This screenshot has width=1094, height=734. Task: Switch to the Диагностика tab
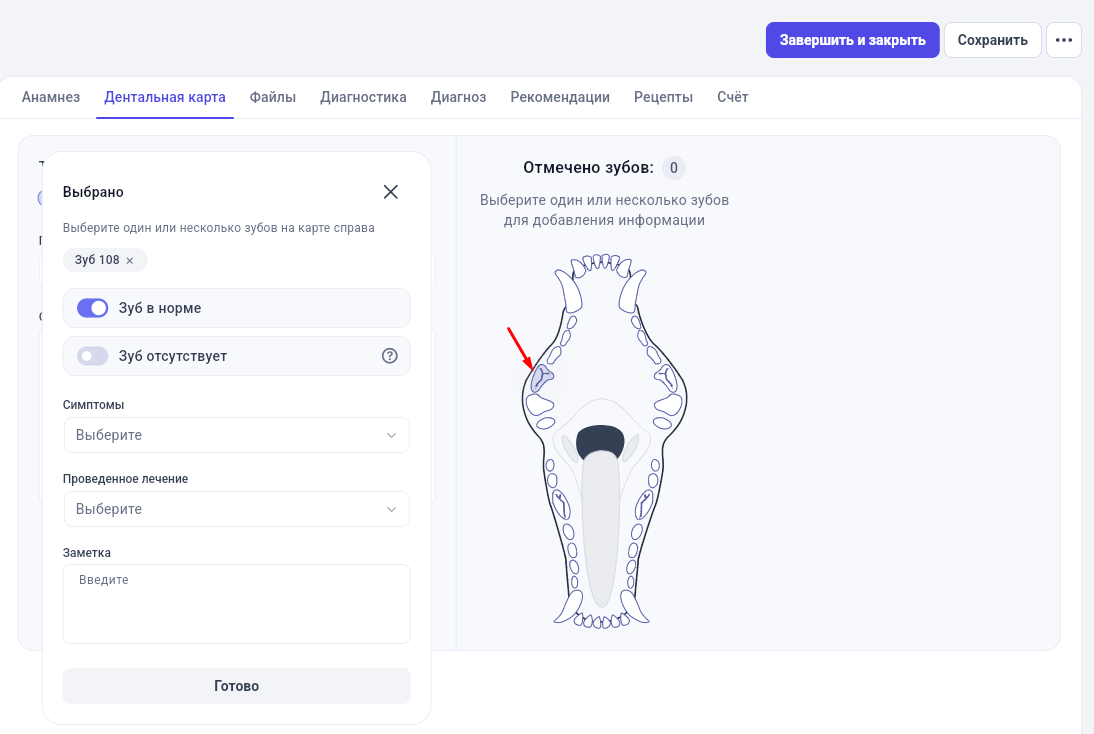[363, 97]
